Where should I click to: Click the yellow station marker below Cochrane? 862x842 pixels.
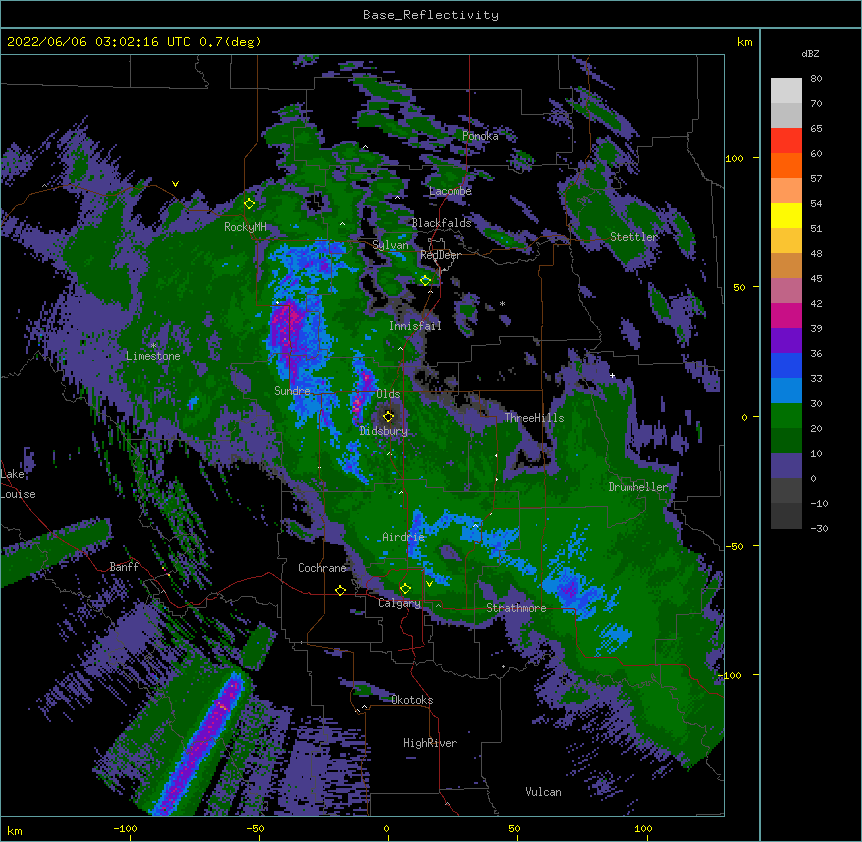click(340, 590)
